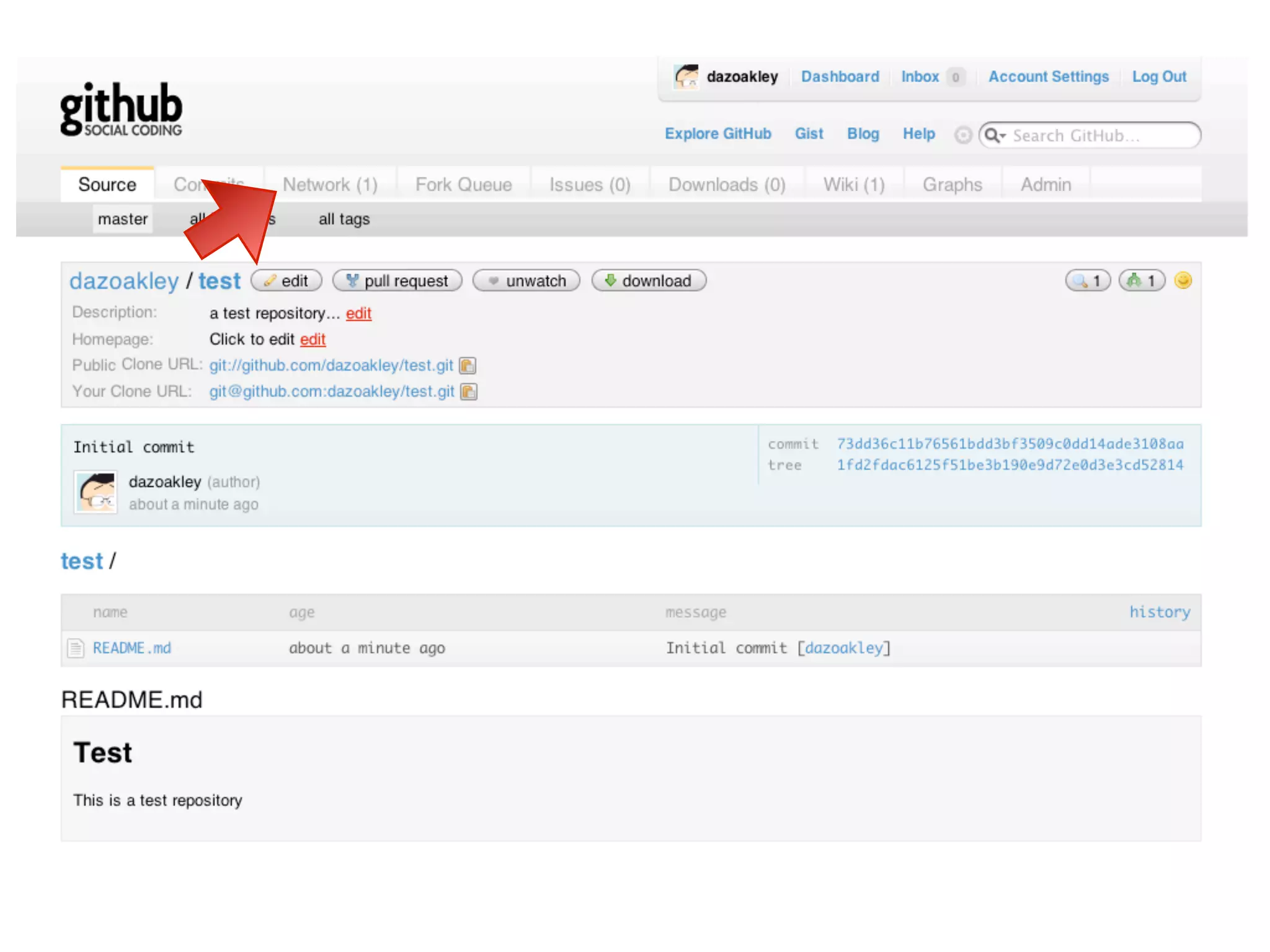Click the watchers count magnifier badge
1270x952 pixels.
(1087, 281)
